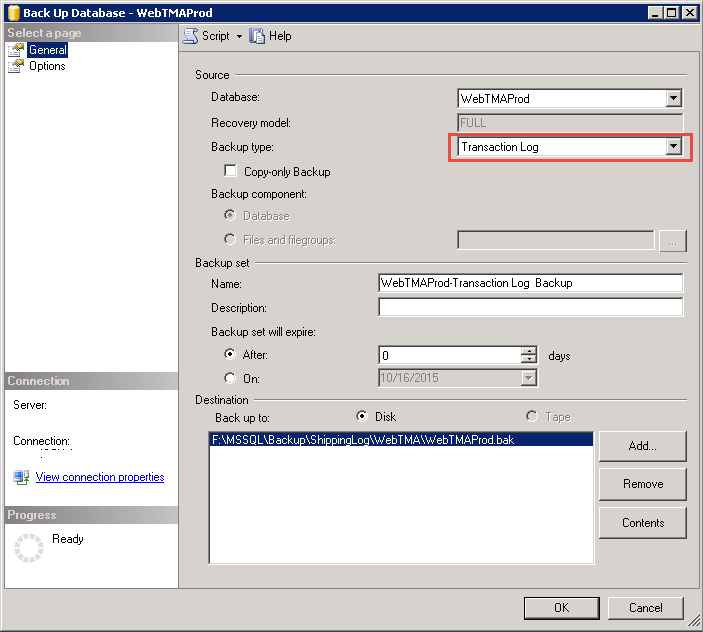The height and width of the screenshot is (632, 703).
Task: Open View connection properties link
Action: pyautogui.click(x=100, y=477)
